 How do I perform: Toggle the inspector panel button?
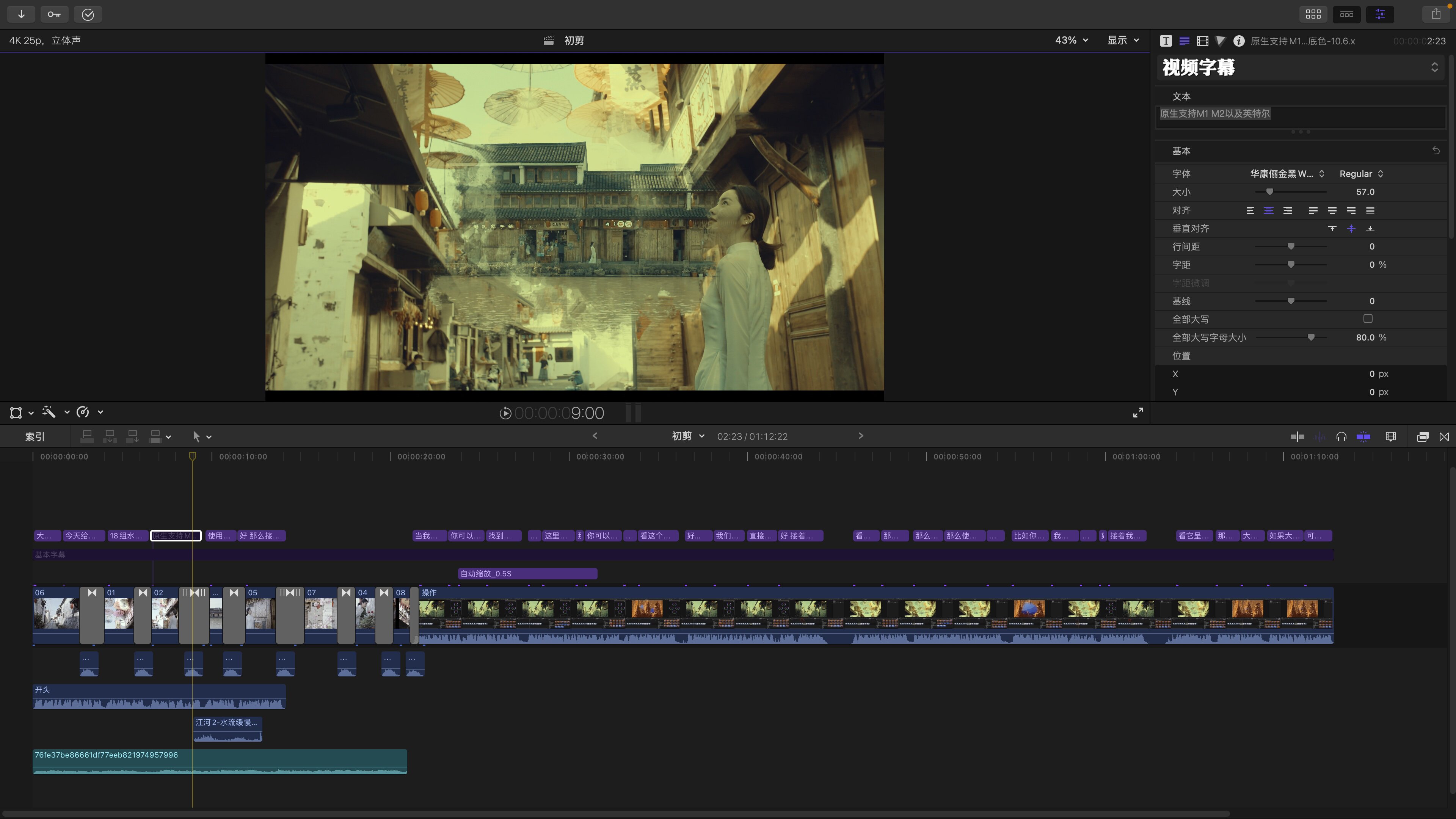(x=1380, y=14)
